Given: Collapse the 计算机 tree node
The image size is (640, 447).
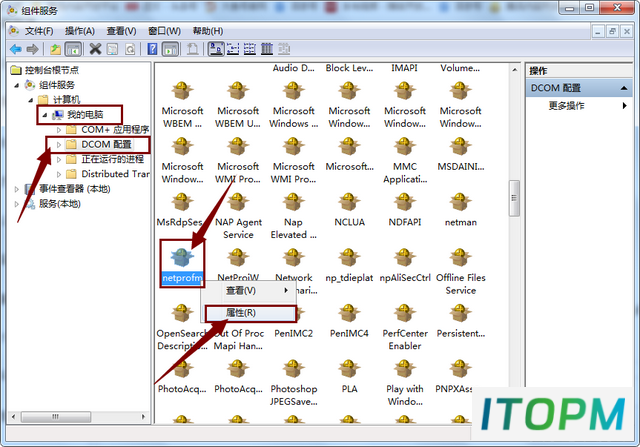Looking at the screenshot, I should point(31,100).
